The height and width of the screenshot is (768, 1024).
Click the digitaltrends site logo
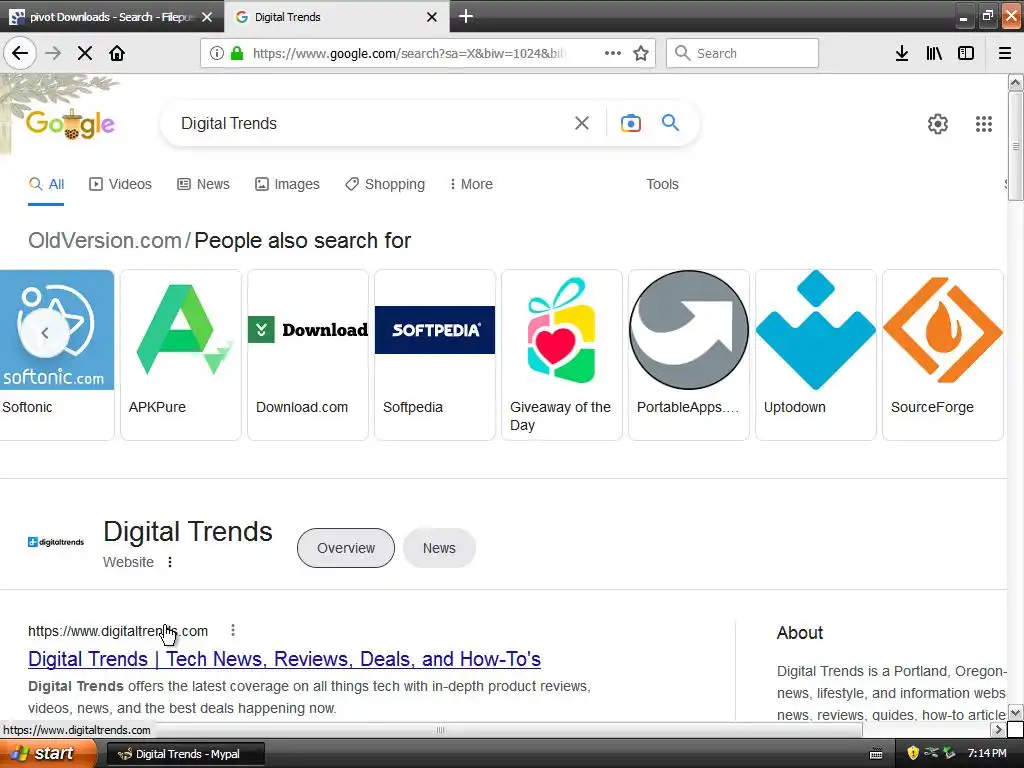(x=56, y=542)
